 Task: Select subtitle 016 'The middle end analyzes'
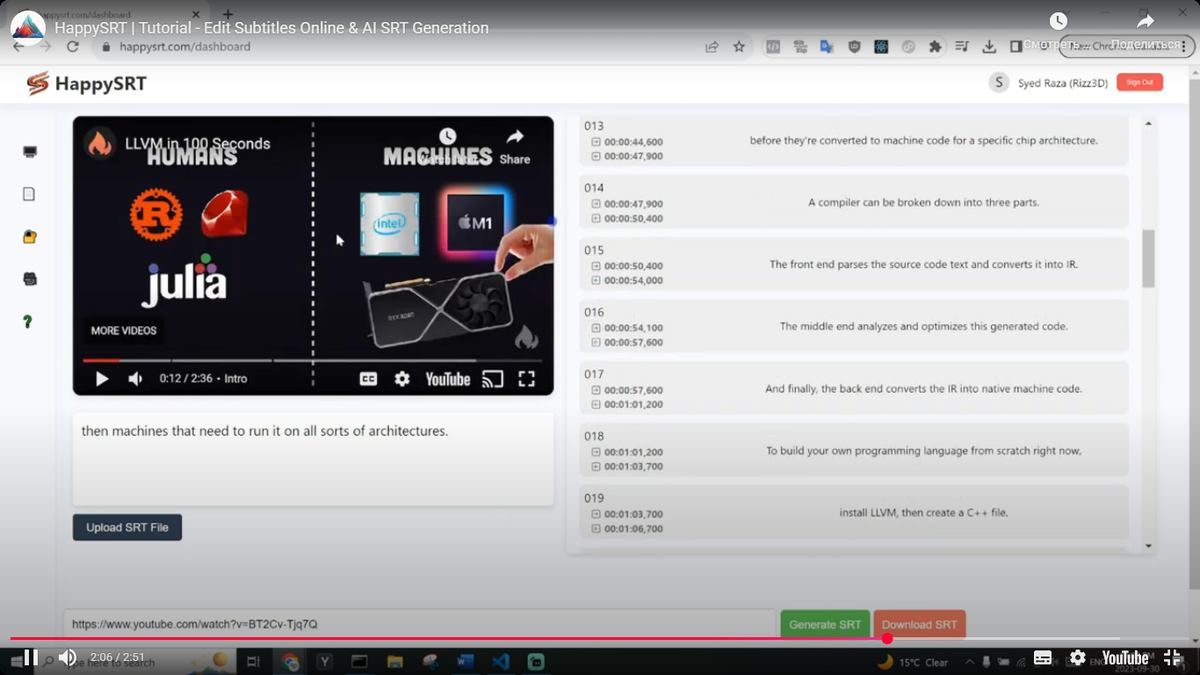point(924,327)
